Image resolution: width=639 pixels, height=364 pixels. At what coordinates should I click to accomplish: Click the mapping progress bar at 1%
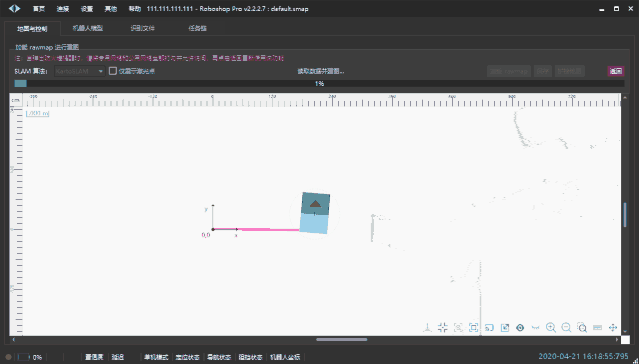319,84
